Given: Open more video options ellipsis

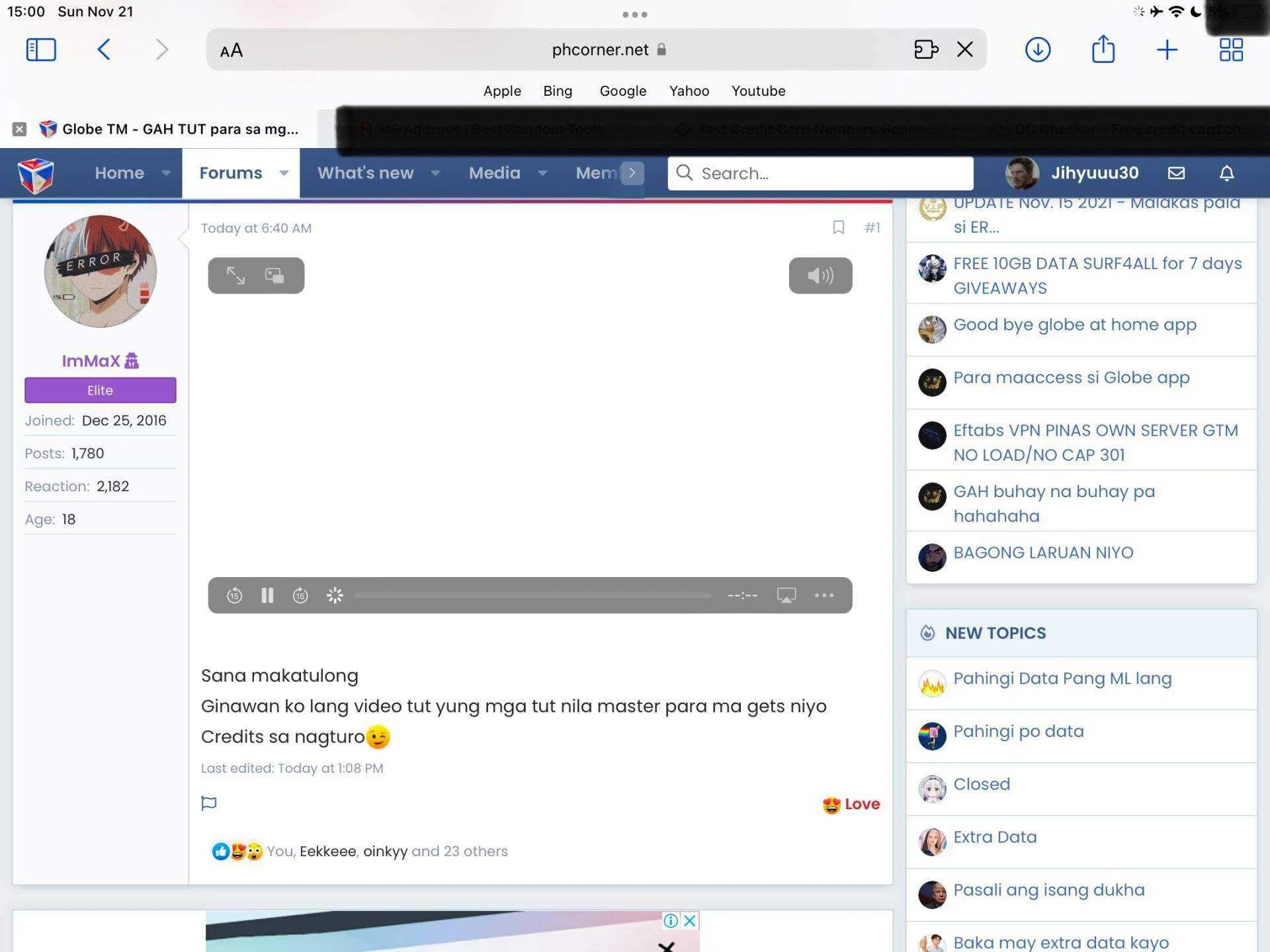Looking at the screenshot, I should point(824,596).
